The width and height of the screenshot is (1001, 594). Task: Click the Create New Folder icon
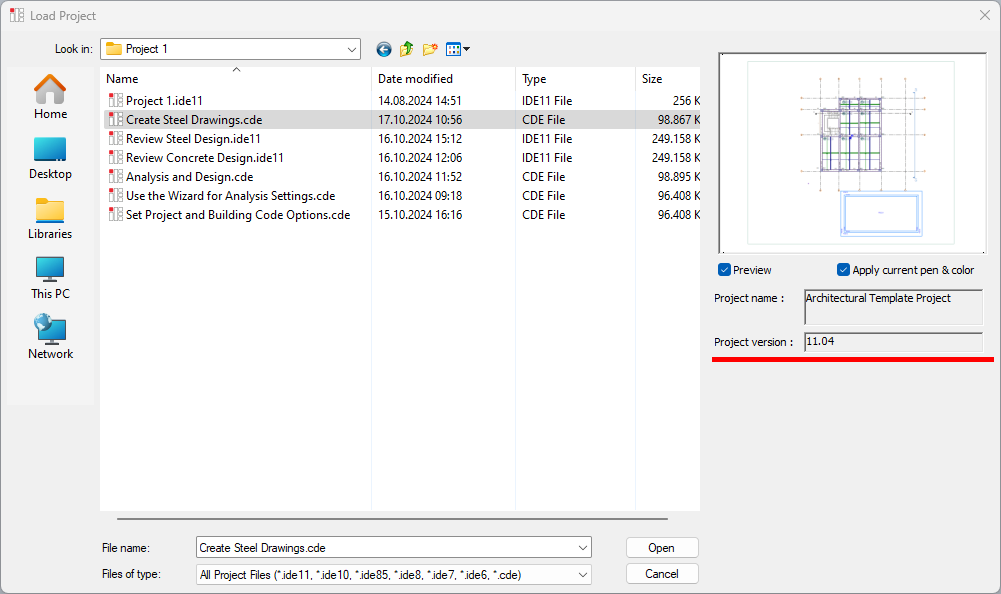(430, 49)
